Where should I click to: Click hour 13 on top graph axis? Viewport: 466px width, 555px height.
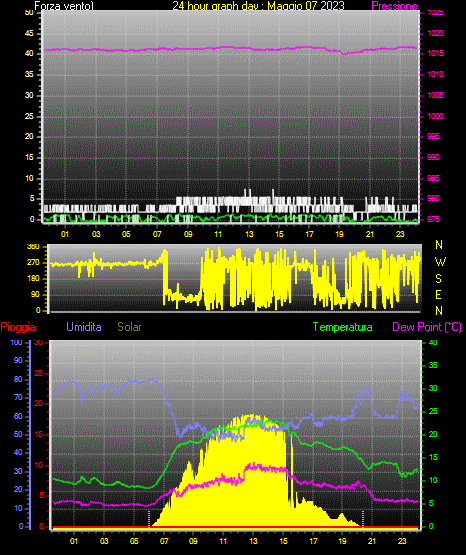[249, 234]
